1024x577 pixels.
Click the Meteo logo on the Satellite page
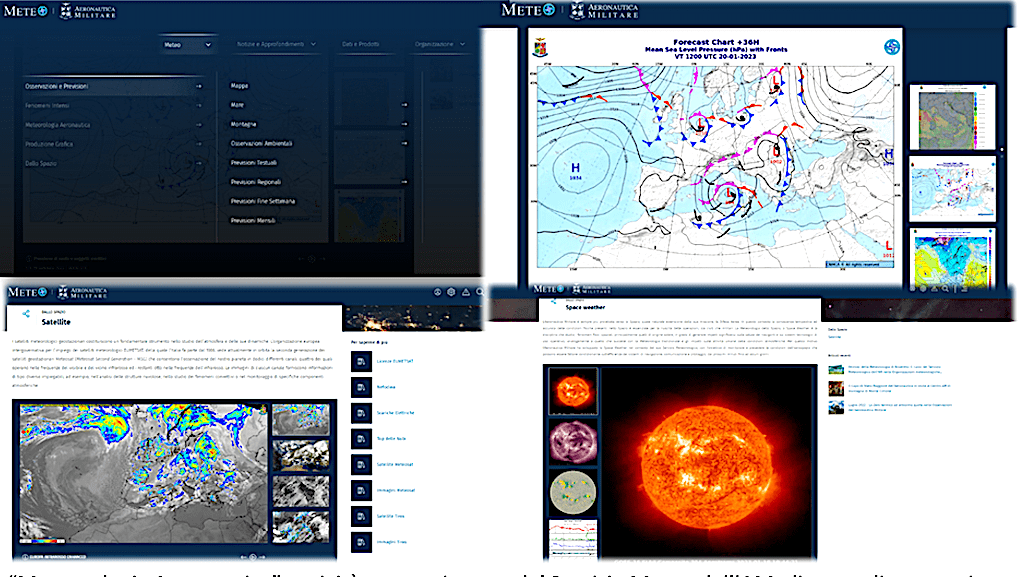pyautogui.click(x=27, y=292)
